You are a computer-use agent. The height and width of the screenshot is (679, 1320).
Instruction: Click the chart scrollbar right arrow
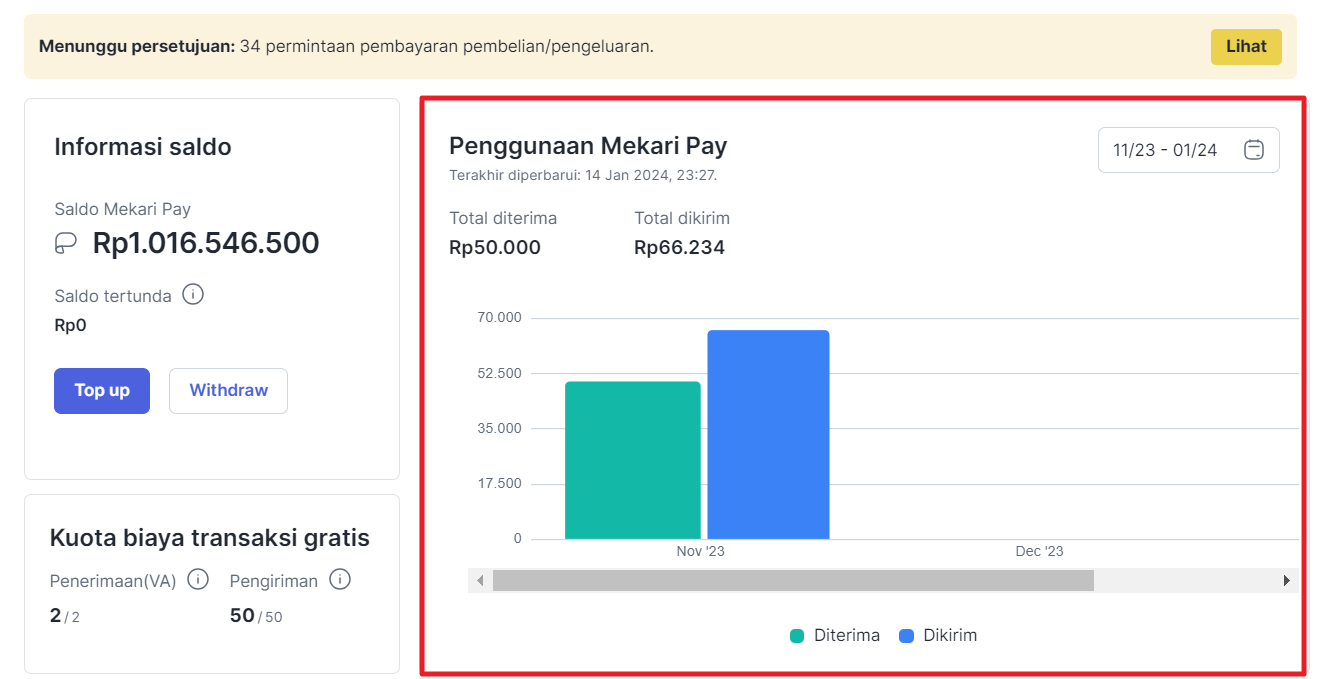1287,581
